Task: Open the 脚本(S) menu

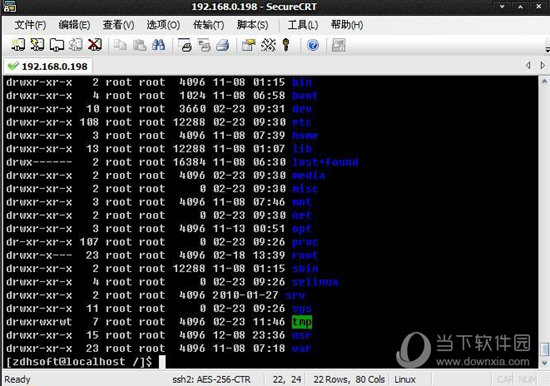Action: click(x=253, y=25)
